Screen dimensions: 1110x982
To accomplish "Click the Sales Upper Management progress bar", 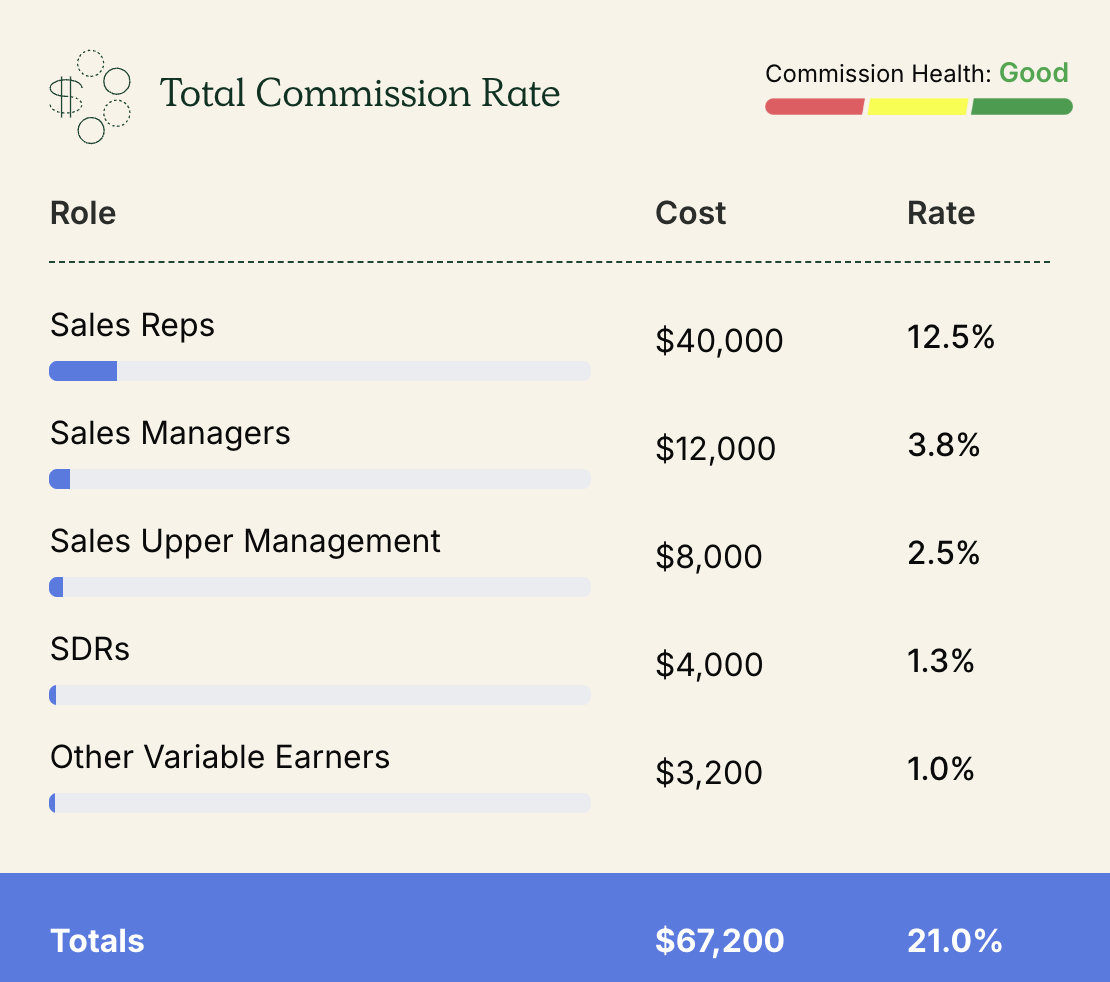I will tap(320, 587).
